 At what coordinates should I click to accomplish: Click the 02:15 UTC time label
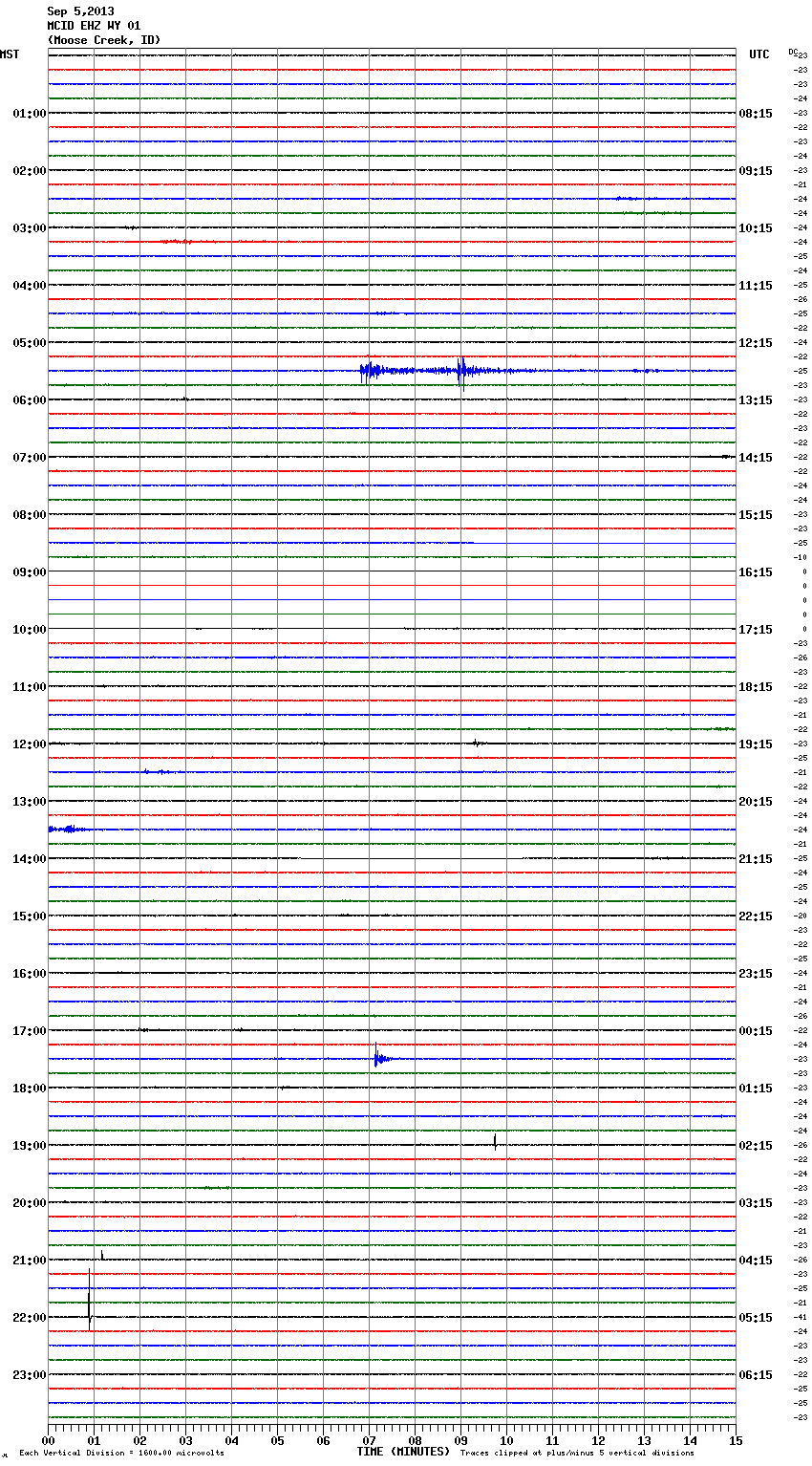[x=756, y=1146]
